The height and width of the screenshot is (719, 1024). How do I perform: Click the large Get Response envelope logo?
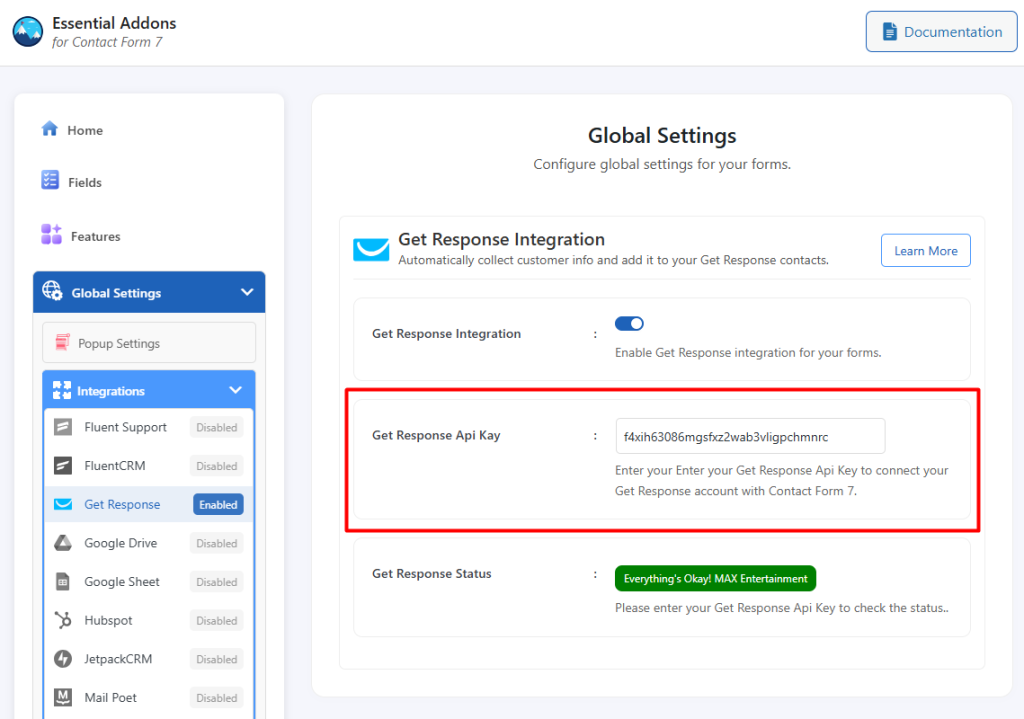[x=371, y=249]
